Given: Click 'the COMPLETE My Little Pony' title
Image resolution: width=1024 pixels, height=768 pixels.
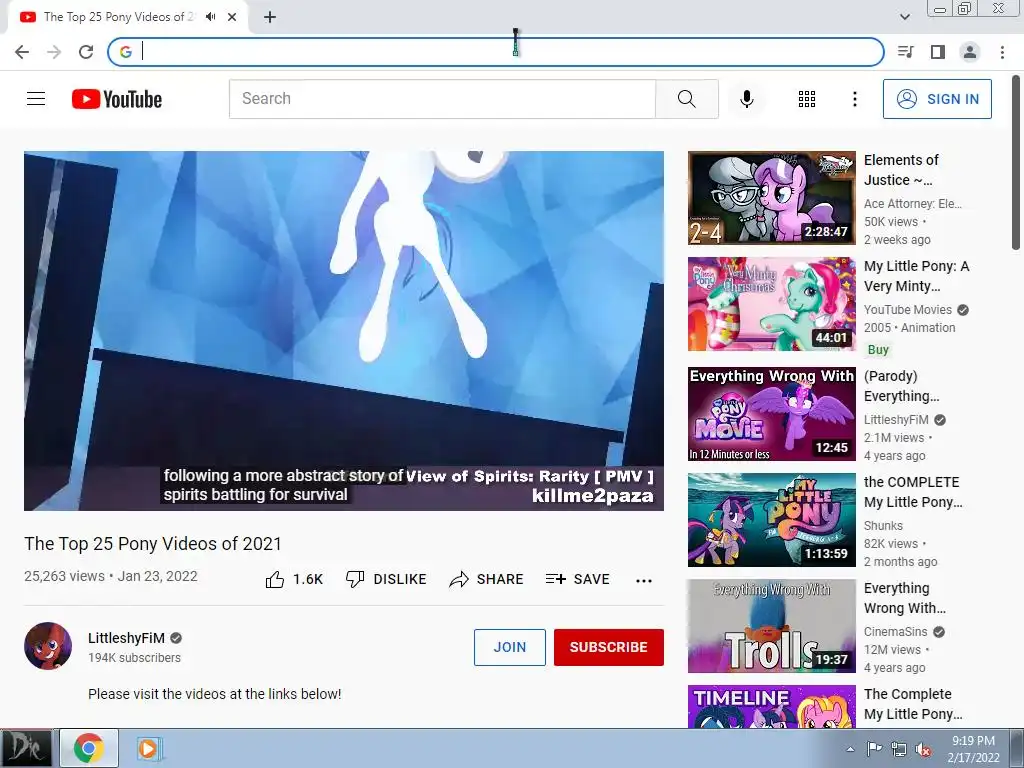Looking at the screenshot, I should (912, 492).
